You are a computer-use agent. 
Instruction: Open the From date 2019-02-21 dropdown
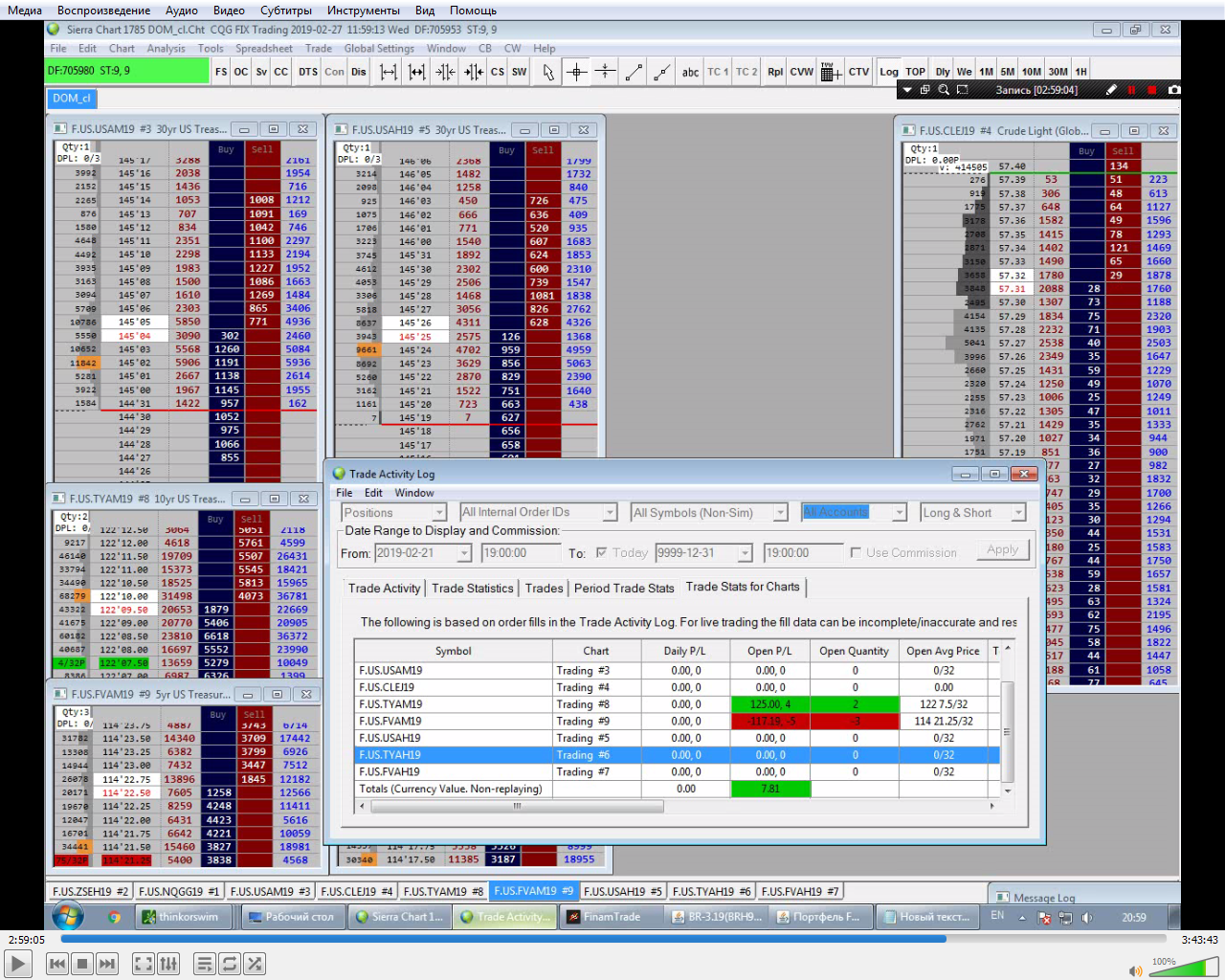point(464,553)
